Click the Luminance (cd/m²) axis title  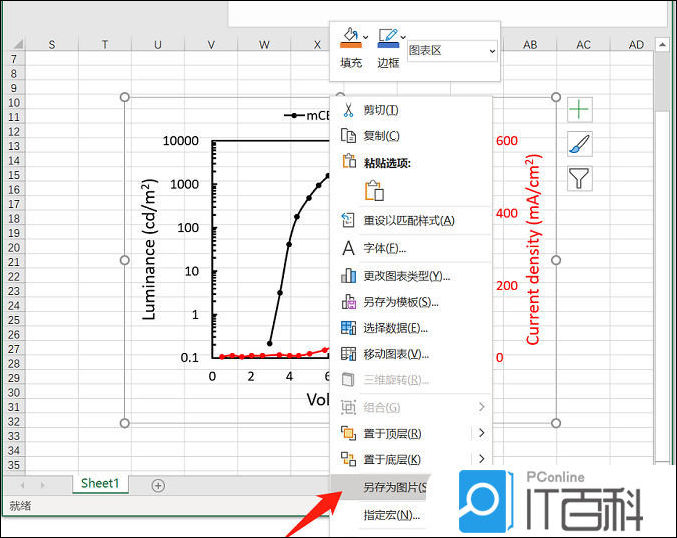click(x=148, y=249)
